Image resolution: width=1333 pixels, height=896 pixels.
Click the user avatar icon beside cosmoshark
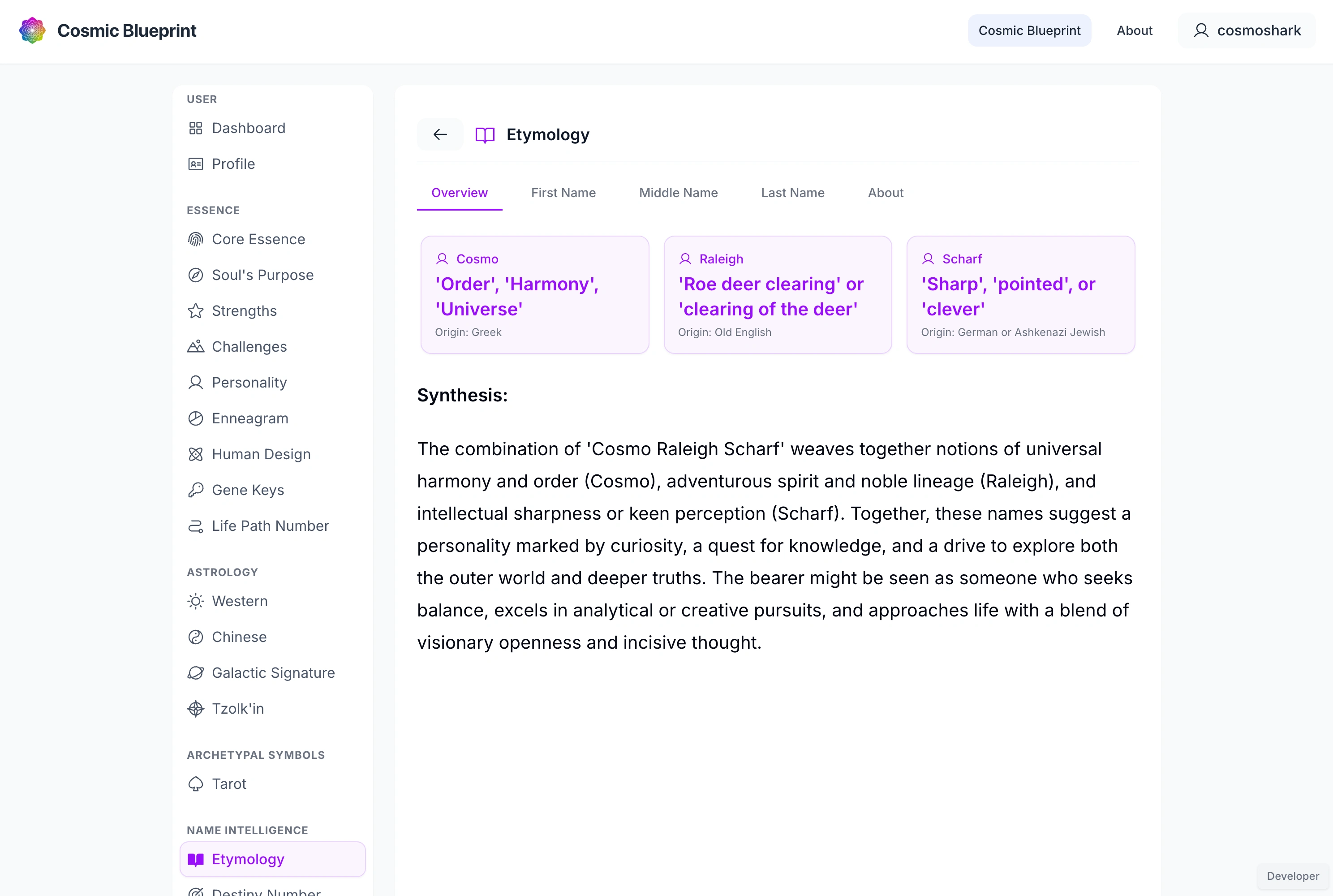pos(1201,30)
